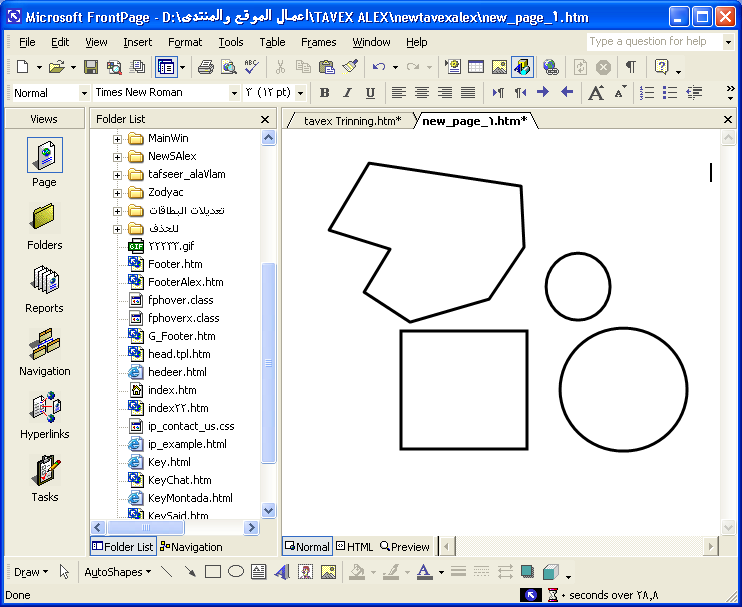Image resolution: width=742 pixels, height=607 pixels.
Task: Open the AutoShapes dropdown menu
Action: point(117,572)
